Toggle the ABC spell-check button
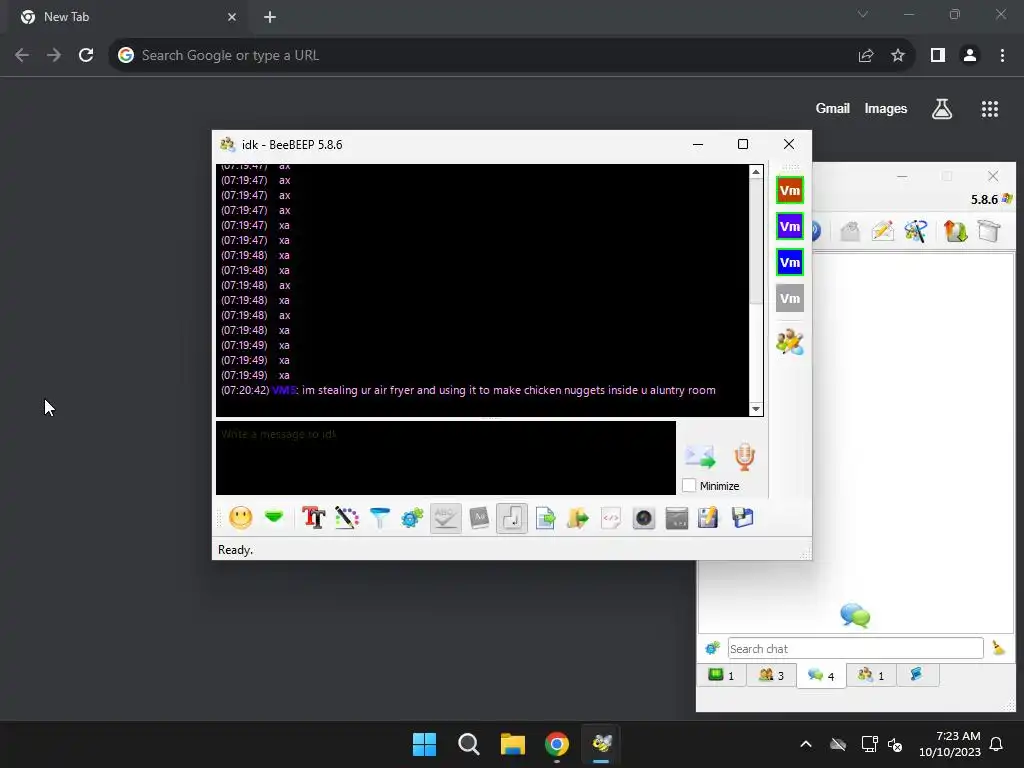Image resolution: width=1024 pixels, height=768 pixels. (x=446, y=518)
